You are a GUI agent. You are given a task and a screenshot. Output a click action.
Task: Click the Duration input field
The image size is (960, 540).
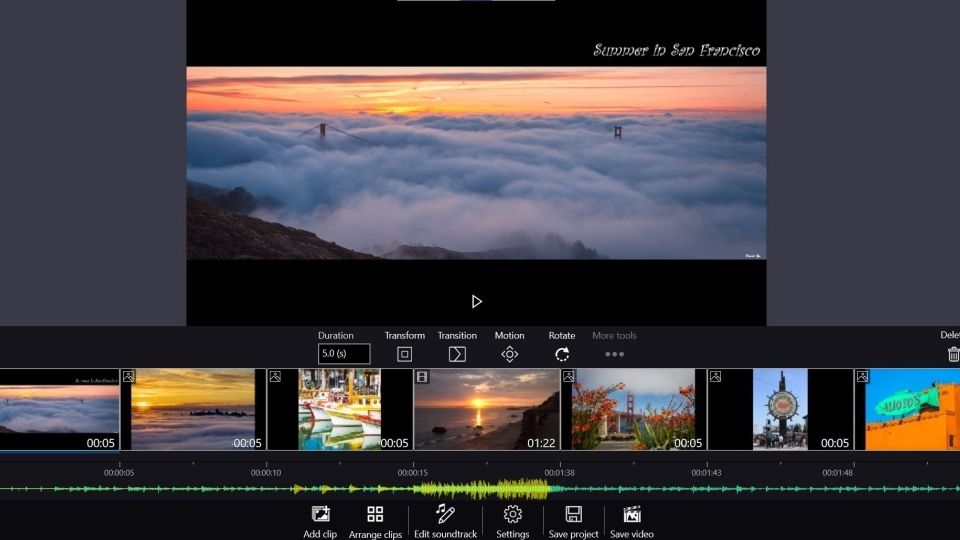coord(344,354)
